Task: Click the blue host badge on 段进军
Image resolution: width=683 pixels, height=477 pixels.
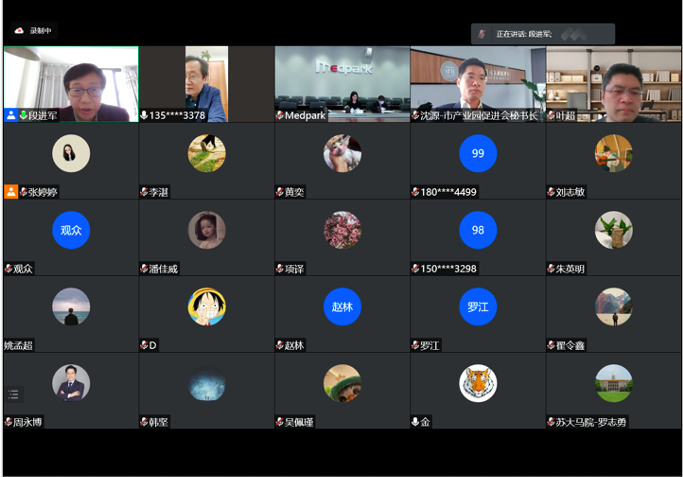Action: (11, 115)
